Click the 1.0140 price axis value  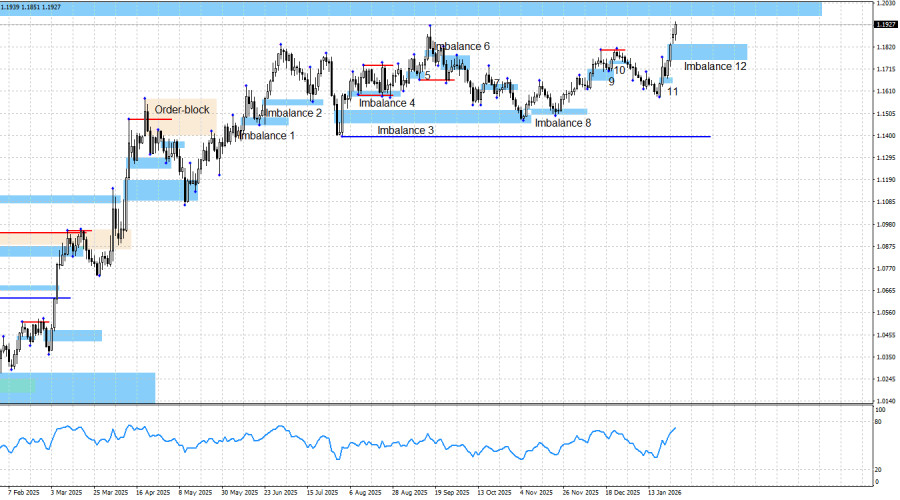[x=886, y=401]
